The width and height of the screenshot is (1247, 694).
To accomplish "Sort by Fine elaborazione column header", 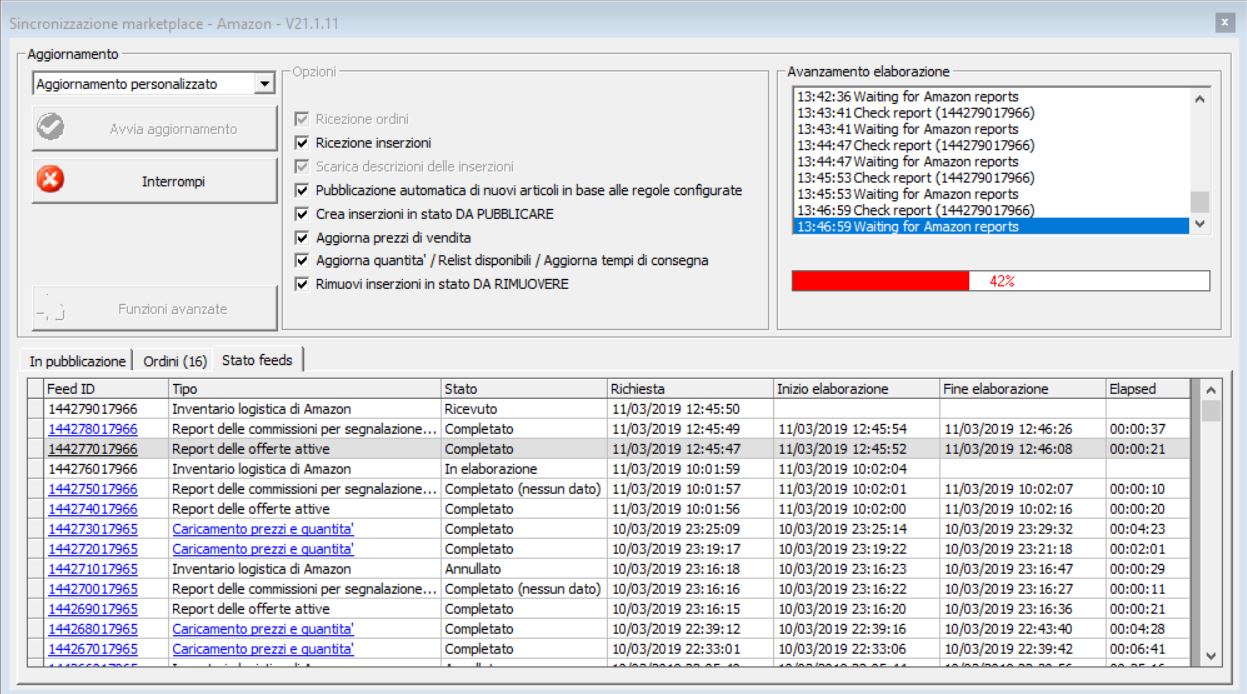I will pos(1021,389).
